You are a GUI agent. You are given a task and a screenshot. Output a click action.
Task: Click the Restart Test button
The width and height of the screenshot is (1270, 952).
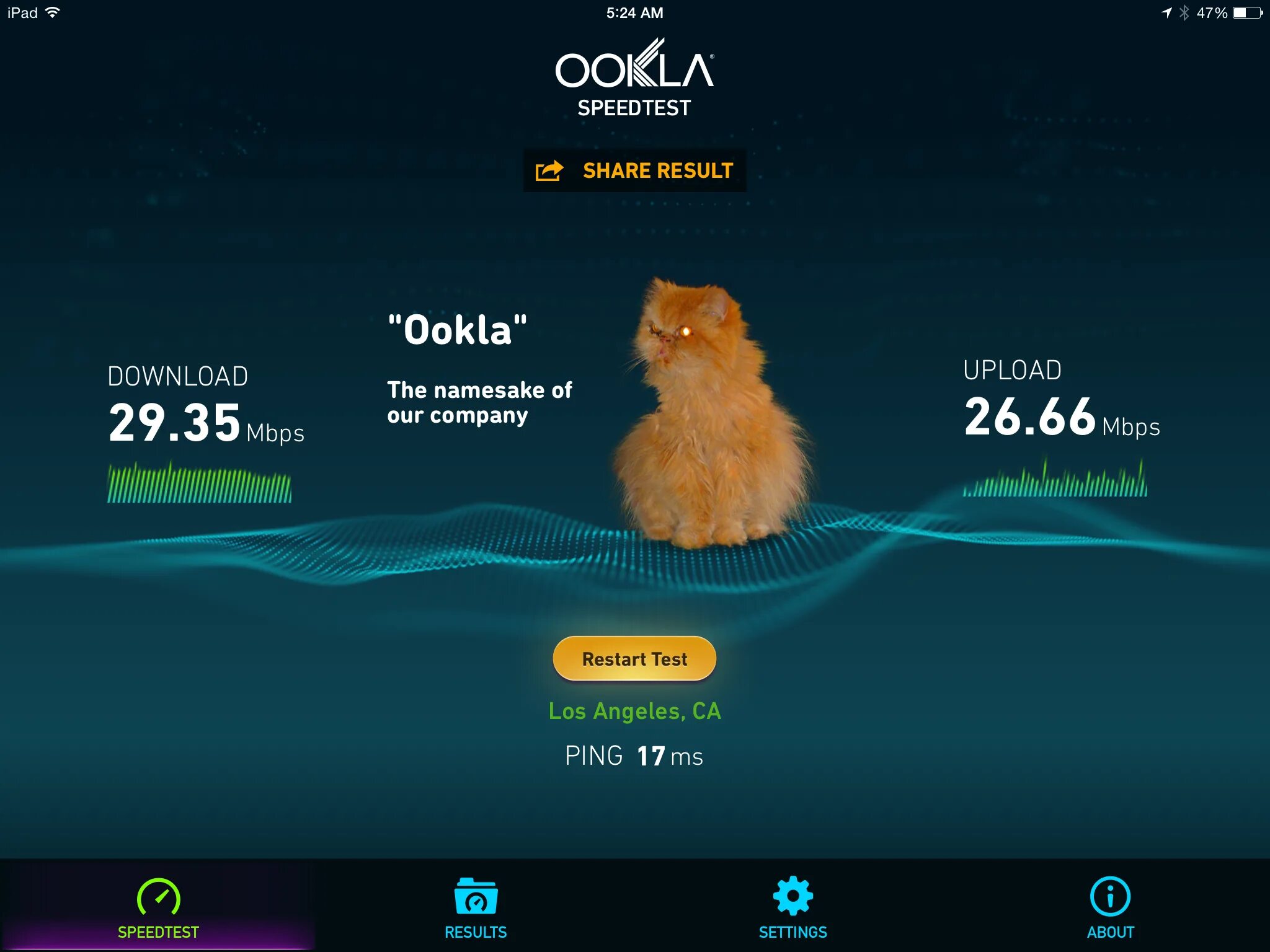coord(634,658)
